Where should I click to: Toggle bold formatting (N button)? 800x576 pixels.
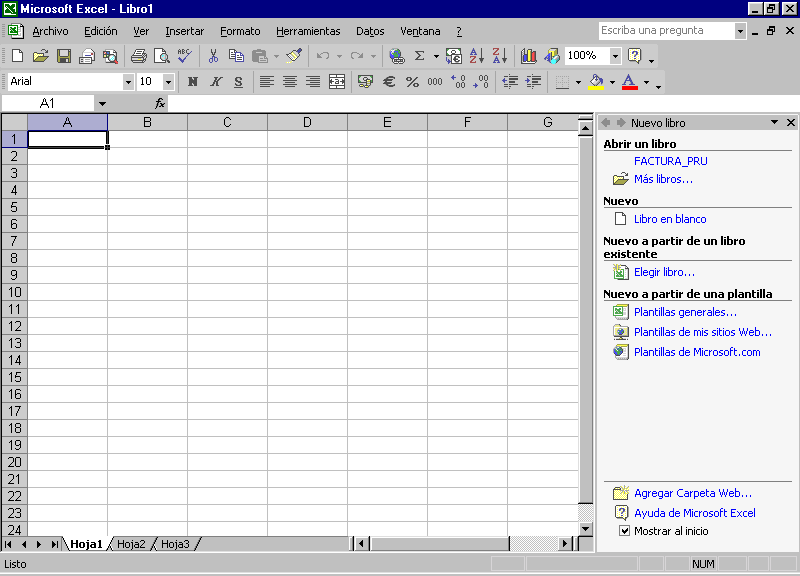coord(192,82)
